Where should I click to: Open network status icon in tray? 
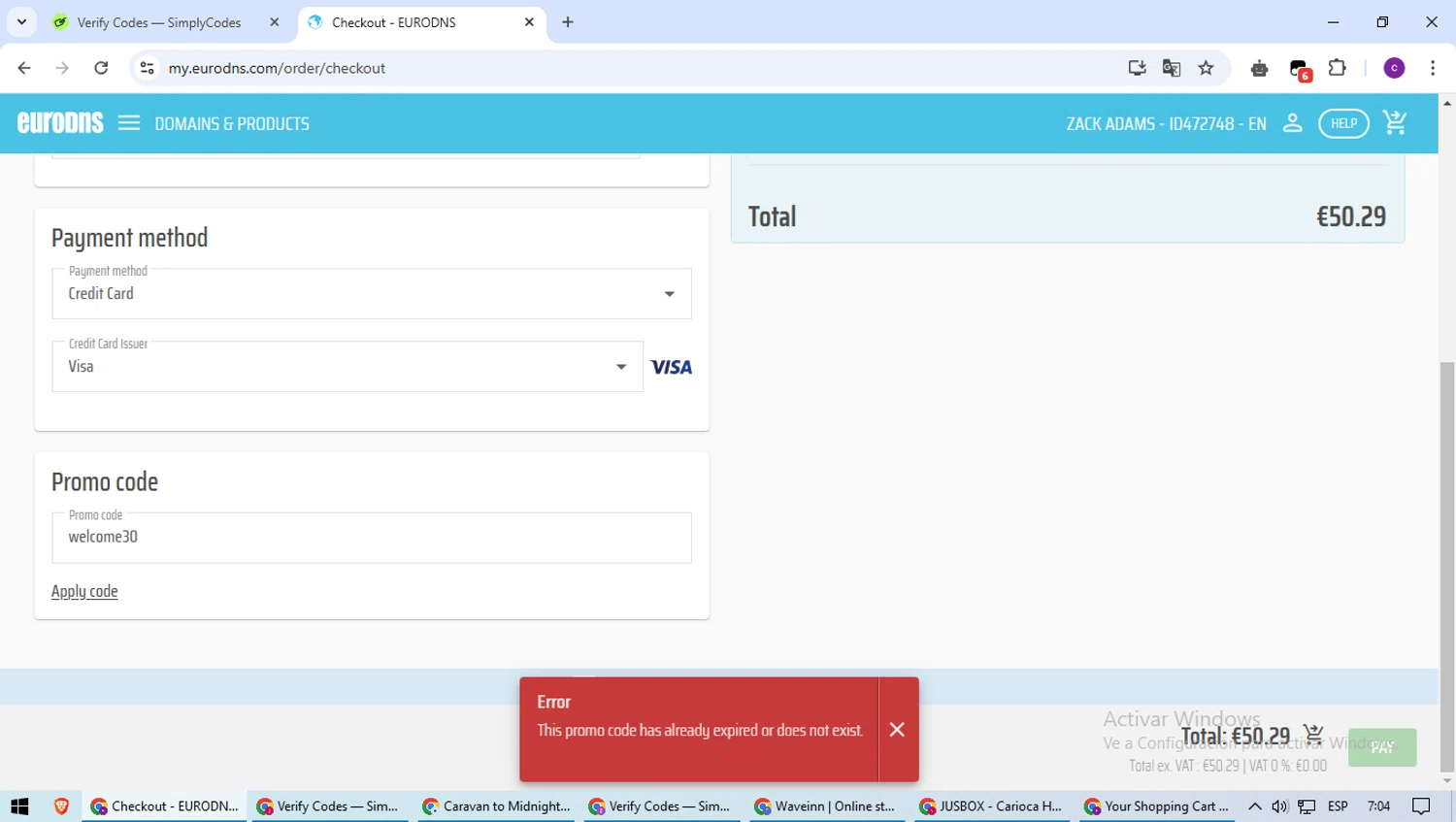point(1307,806)
